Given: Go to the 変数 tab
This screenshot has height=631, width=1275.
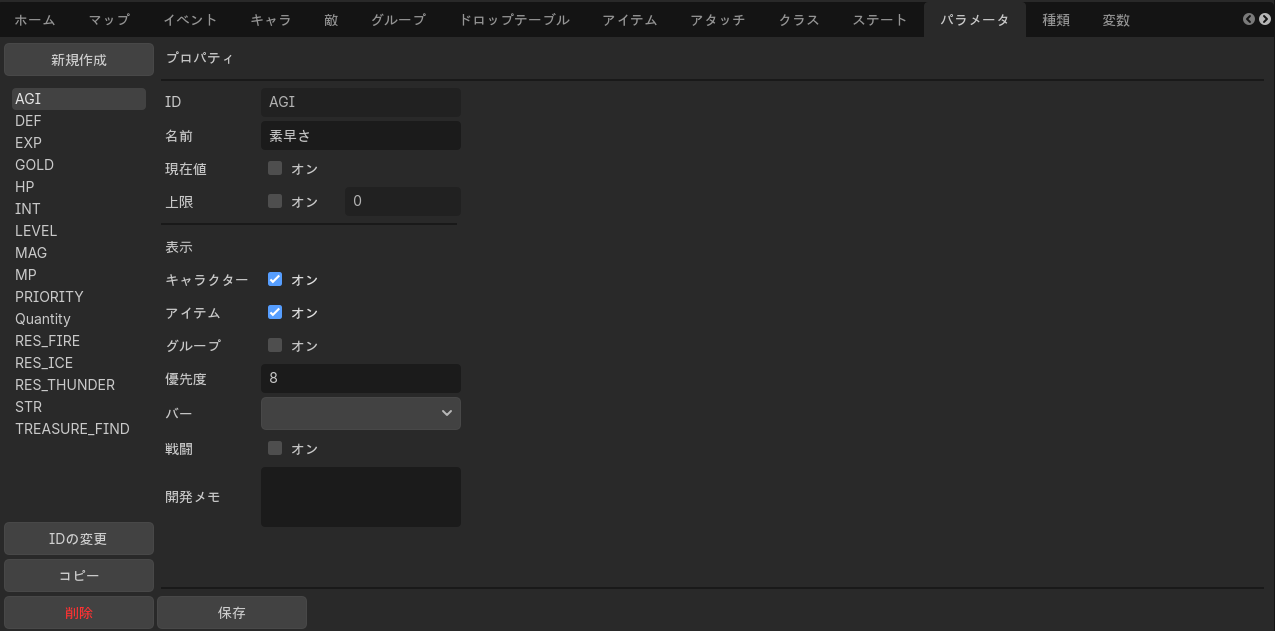Looking at the screenshot, I should pos(1116,20).
